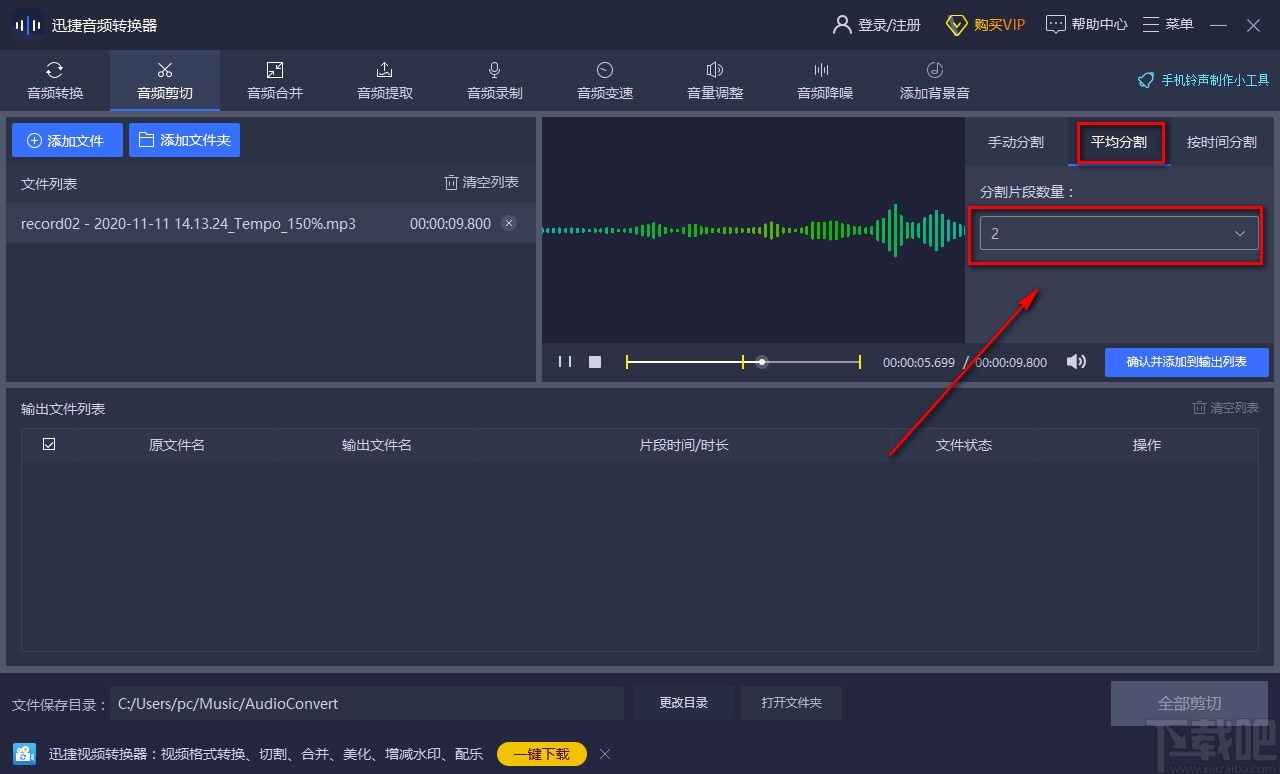Open the 音频提取 (audio extract) tool
1280x774 pixels.
(384, 80)
